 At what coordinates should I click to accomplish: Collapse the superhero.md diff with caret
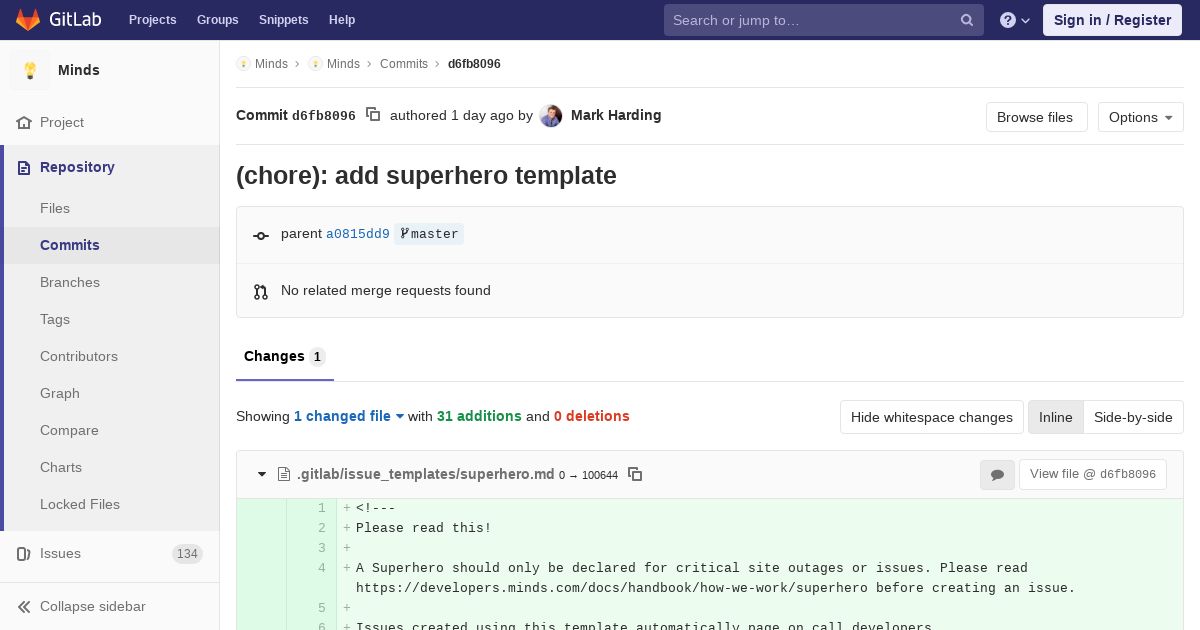tap(262, 474)
